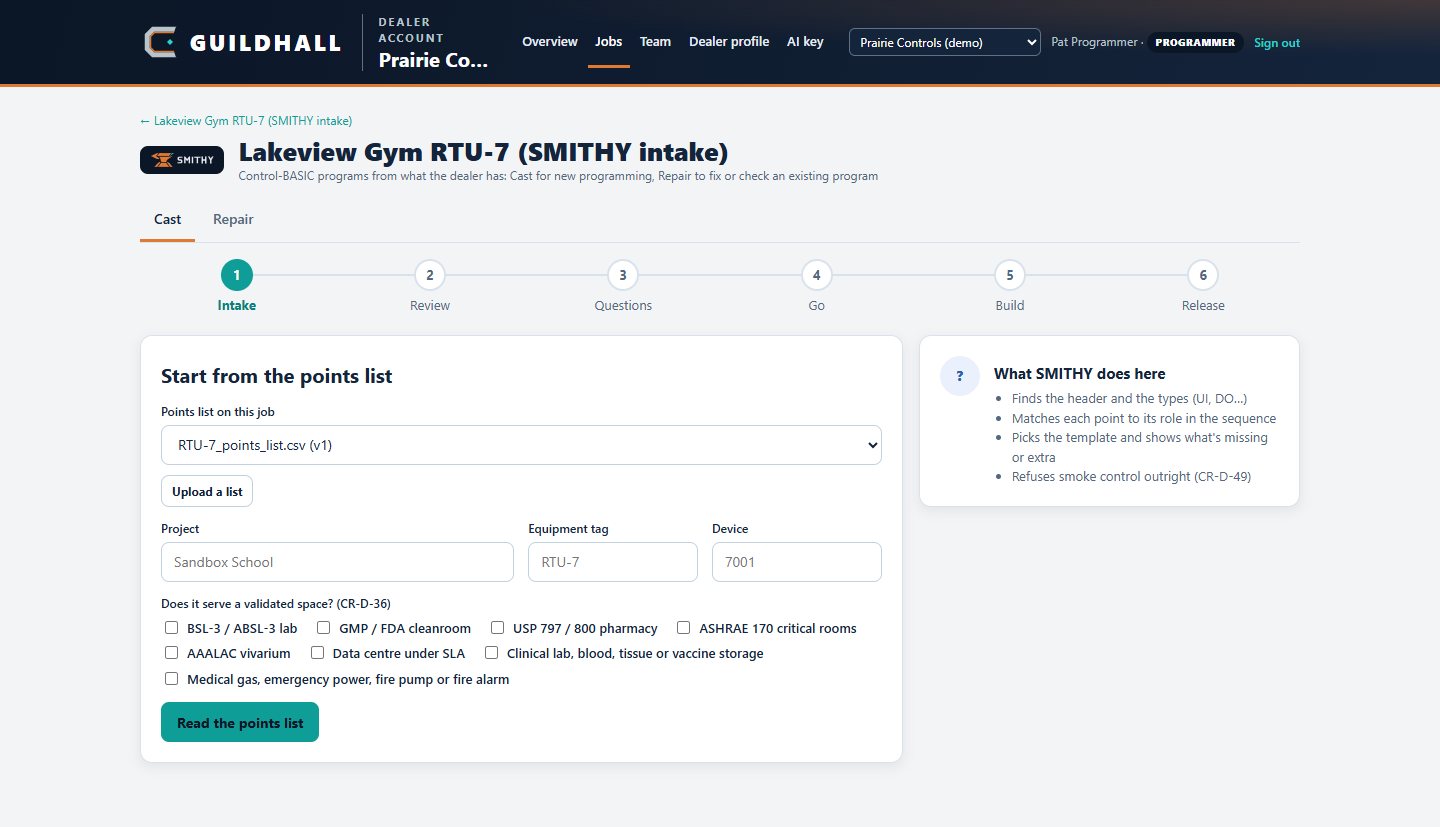
Task: Open the Team nav item
Action: [656, 42]
